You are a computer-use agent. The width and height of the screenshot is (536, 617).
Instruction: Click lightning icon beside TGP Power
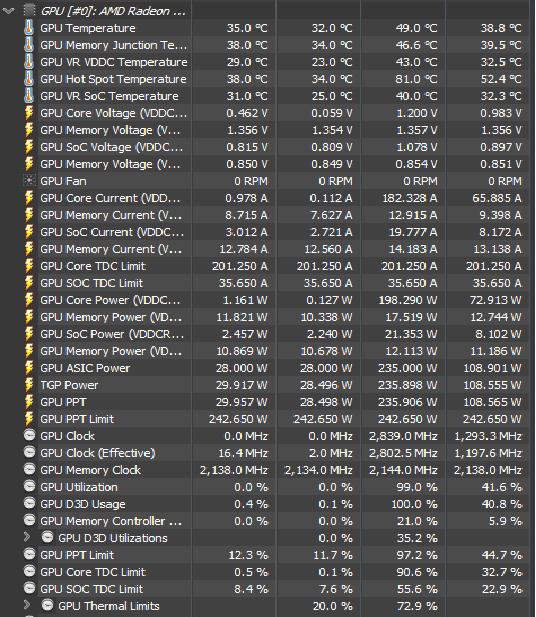click(x=29, y=384)
